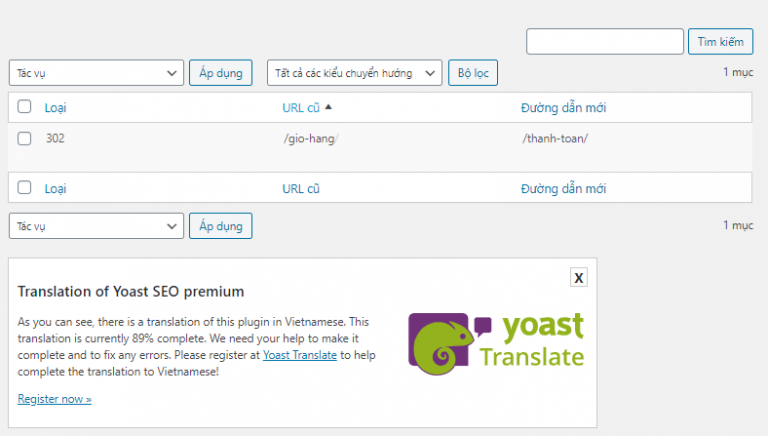Focus the redirect search text field

click(x=605, y=42)
